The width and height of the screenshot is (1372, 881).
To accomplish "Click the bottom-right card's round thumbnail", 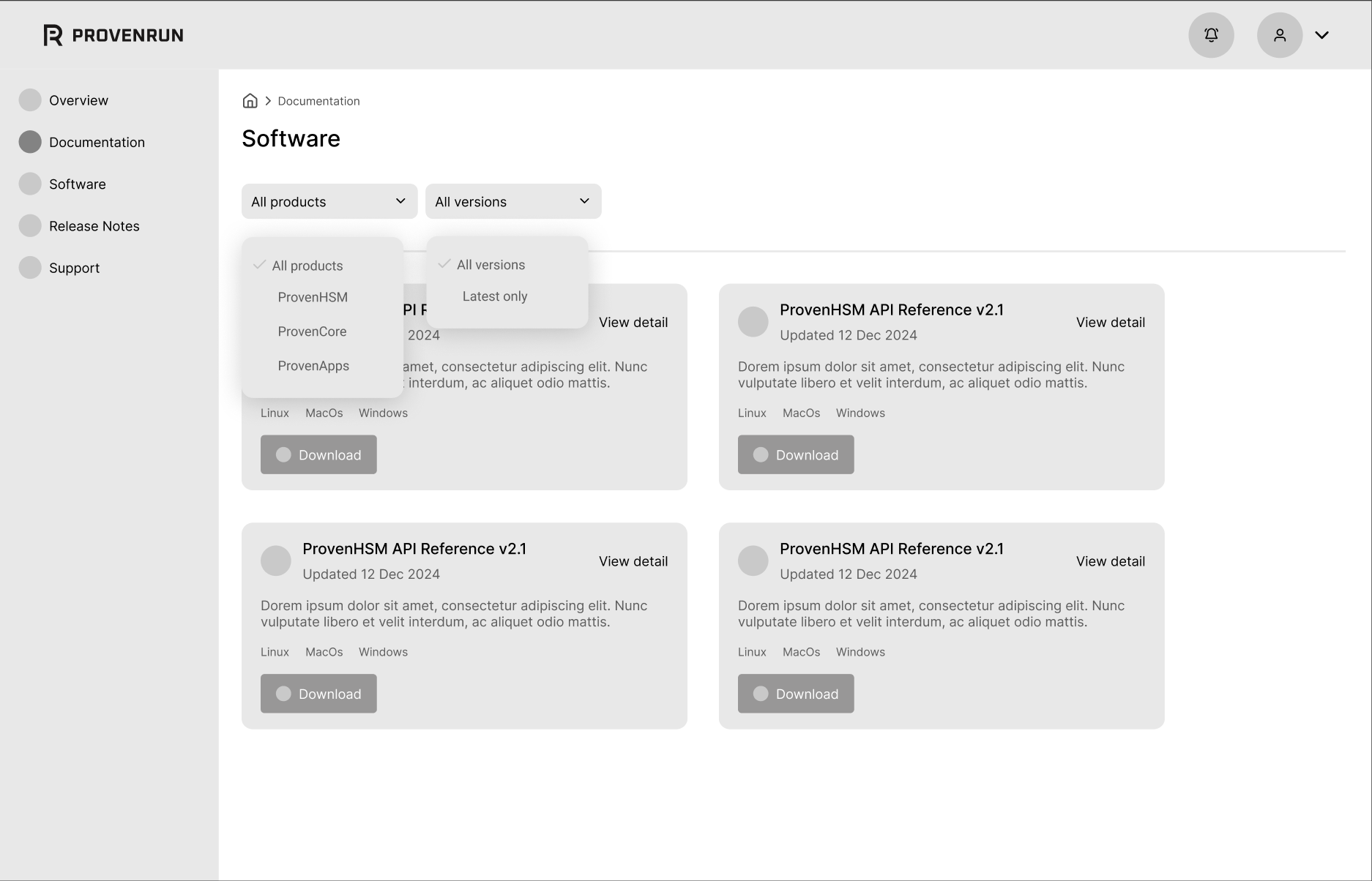I will point(753,561).
